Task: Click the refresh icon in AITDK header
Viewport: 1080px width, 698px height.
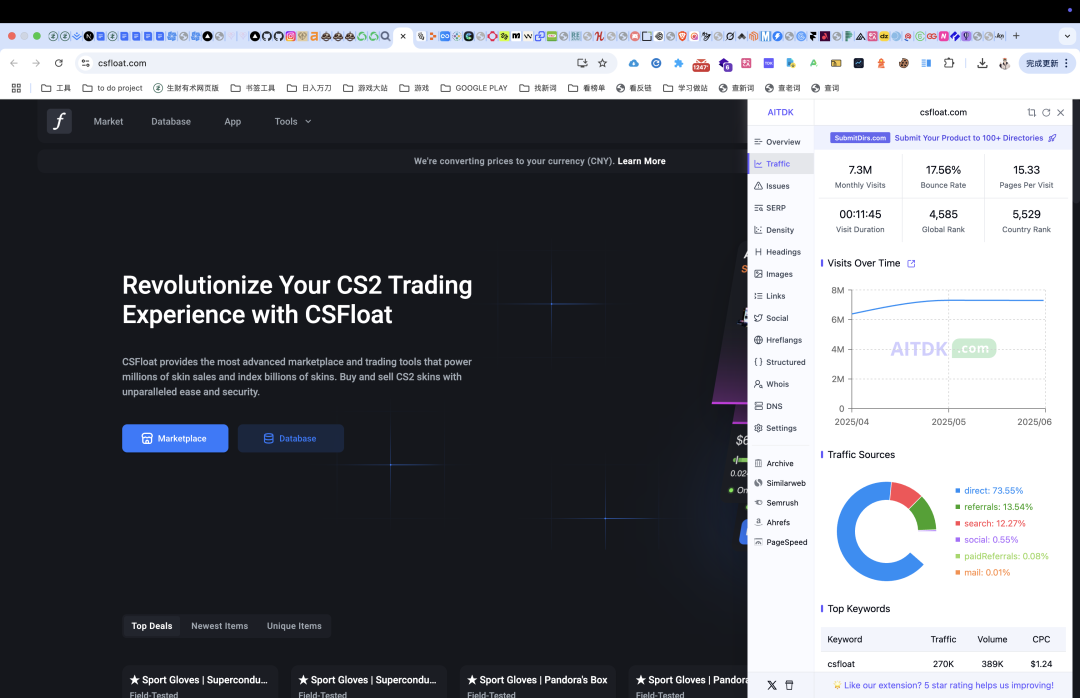Action: [1046, 112]
